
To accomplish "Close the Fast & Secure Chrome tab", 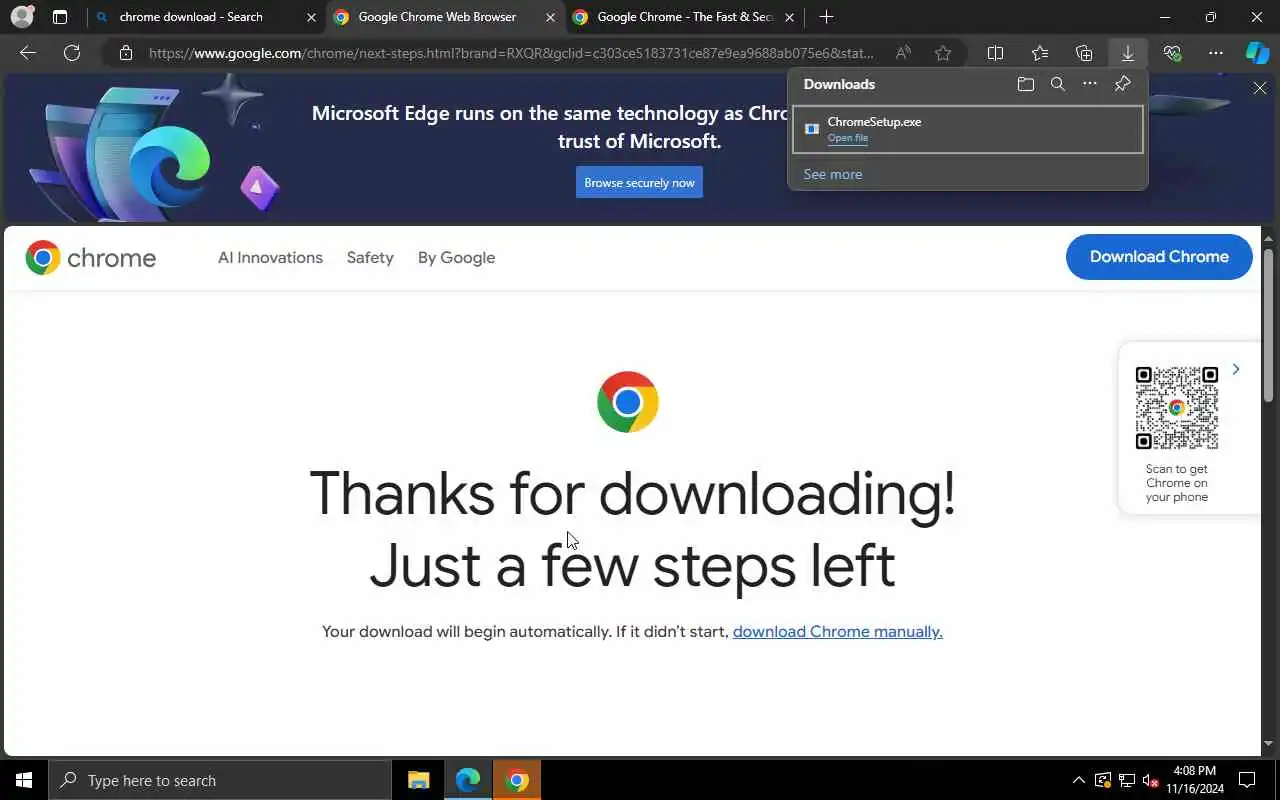I will point(789,17).
